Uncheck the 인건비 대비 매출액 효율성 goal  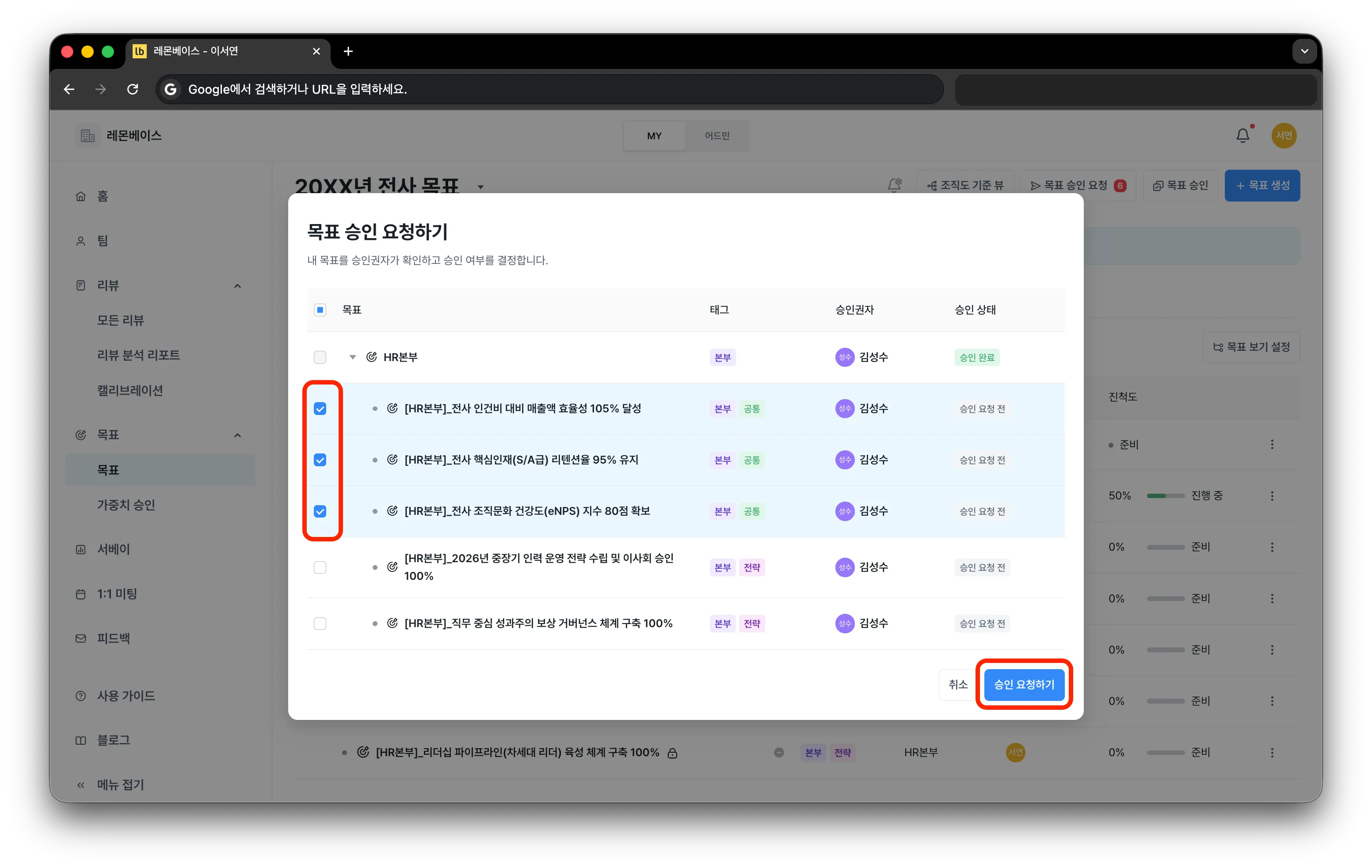(x=320, y=408)
